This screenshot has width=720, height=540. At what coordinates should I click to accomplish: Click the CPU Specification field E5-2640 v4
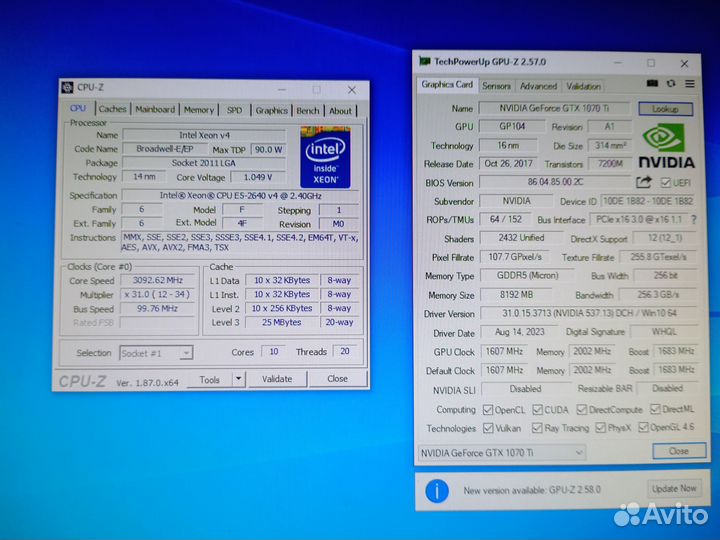coord(240,196)
